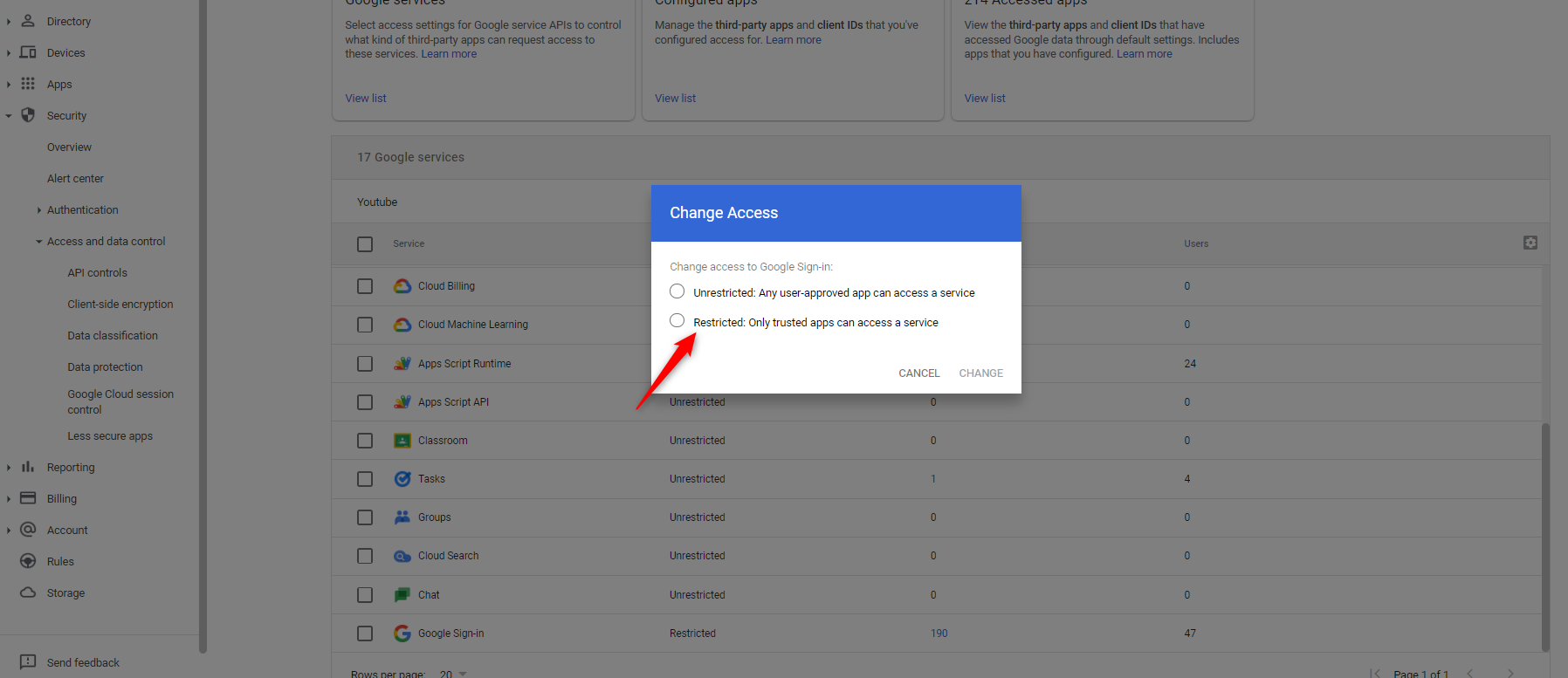This screenshot has height=678, width=1568.
Task: Open API controls in the sidebar
Action: click(x=97, y=273)
